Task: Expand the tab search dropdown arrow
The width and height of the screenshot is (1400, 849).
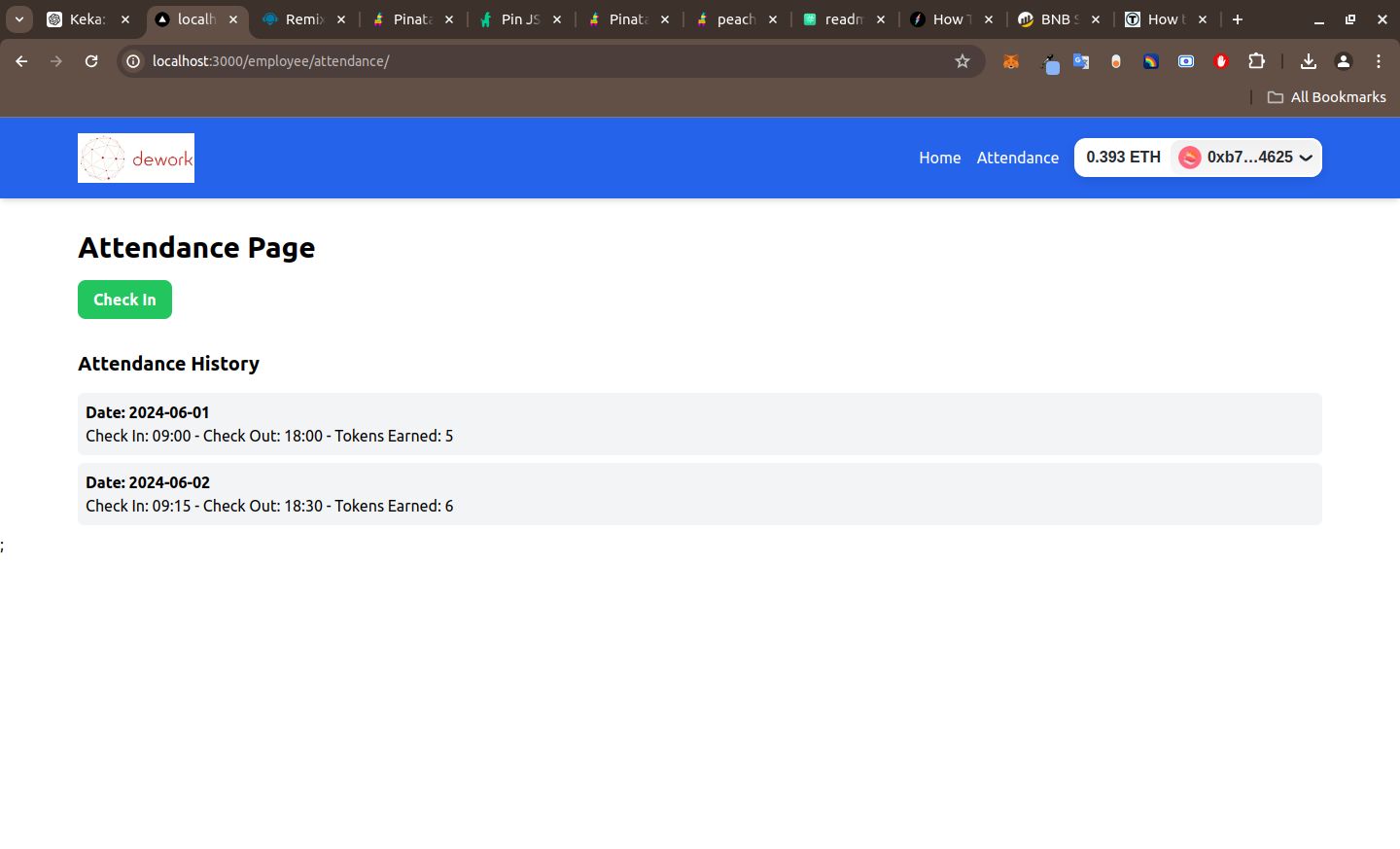Action: (19, 19)
